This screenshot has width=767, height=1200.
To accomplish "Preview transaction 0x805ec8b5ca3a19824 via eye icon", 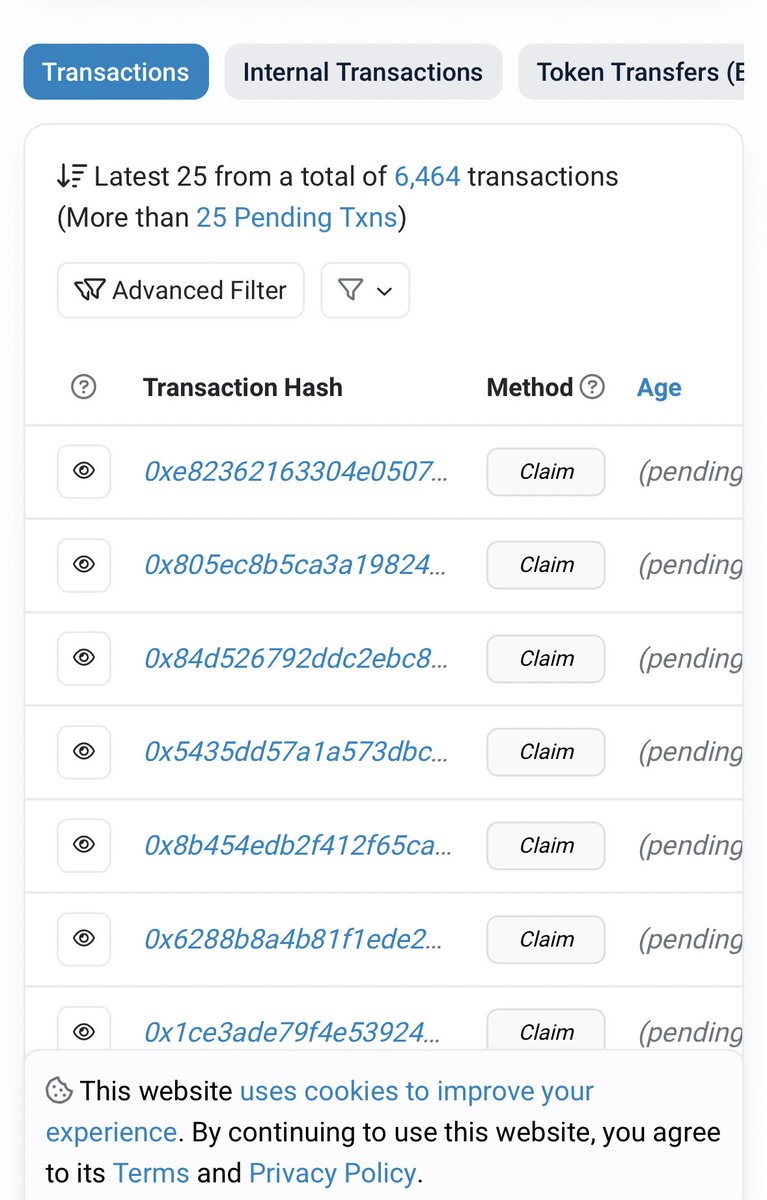I will click(x=84, y=565).
